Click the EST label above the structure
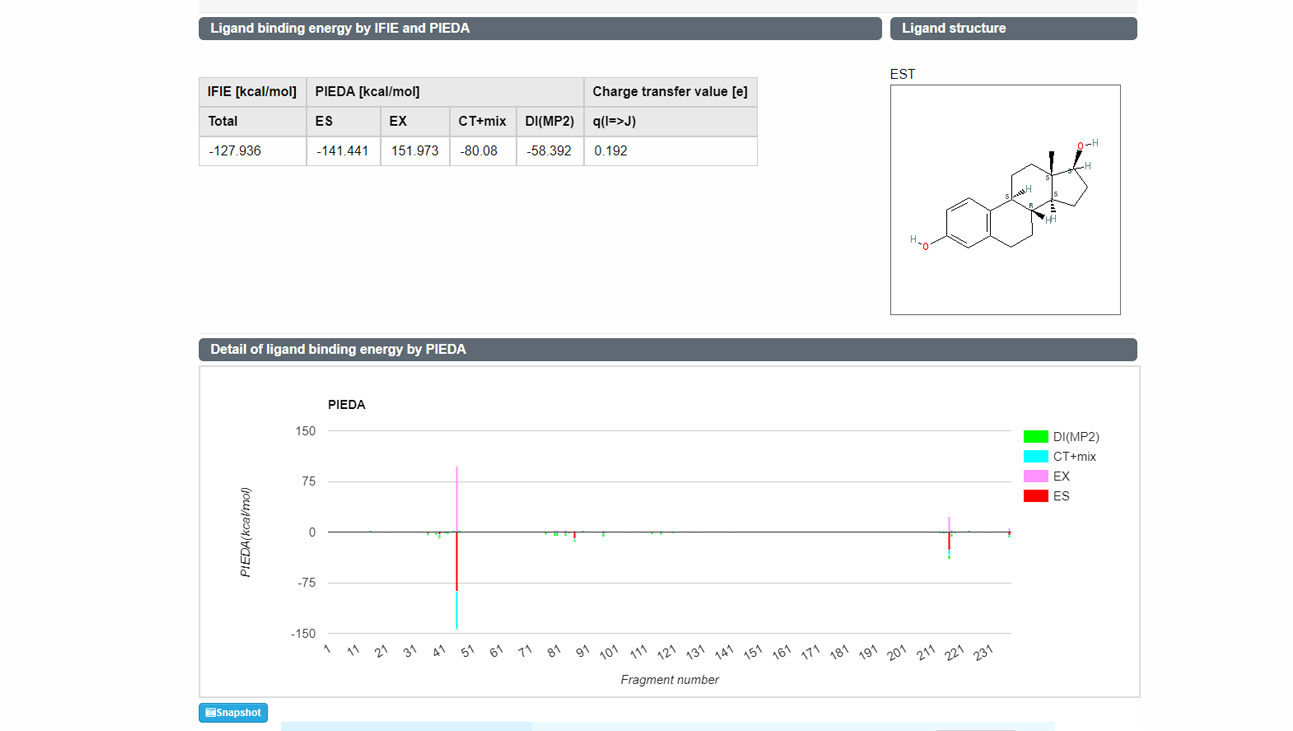 tap(902, 74)
